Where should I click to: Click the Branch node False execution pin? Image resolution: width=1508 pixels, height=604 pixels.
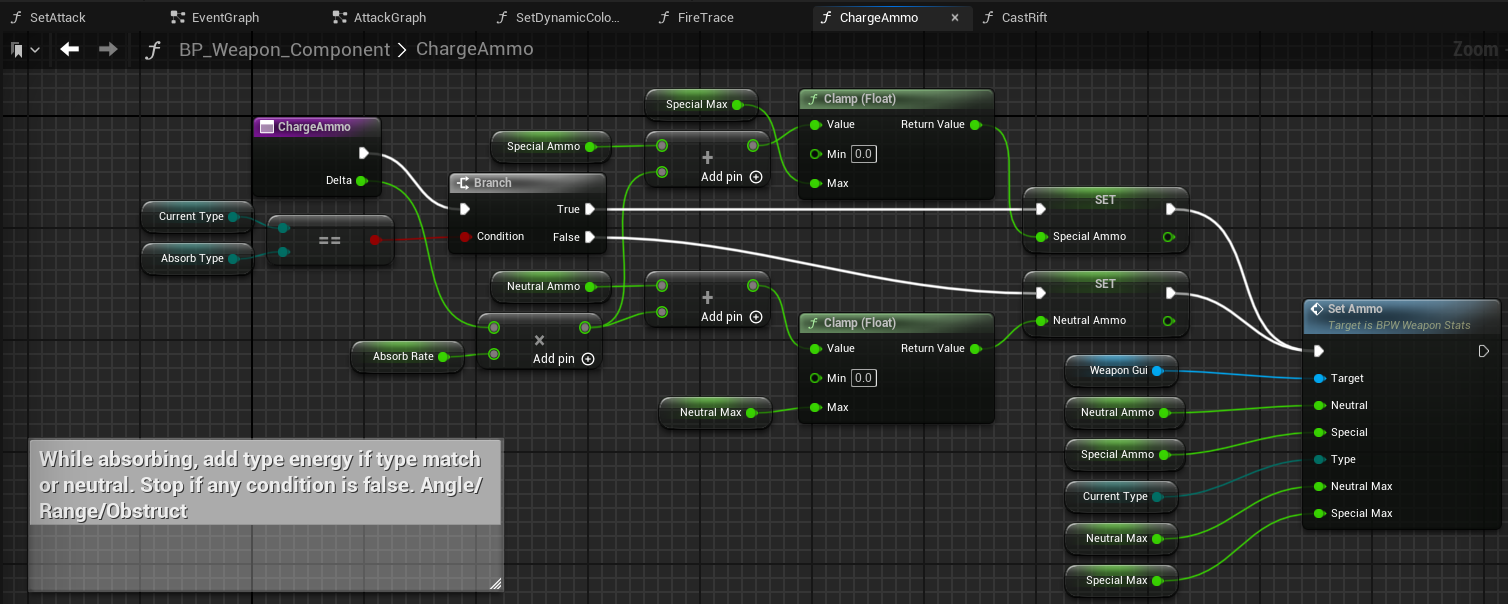(590, 237)
